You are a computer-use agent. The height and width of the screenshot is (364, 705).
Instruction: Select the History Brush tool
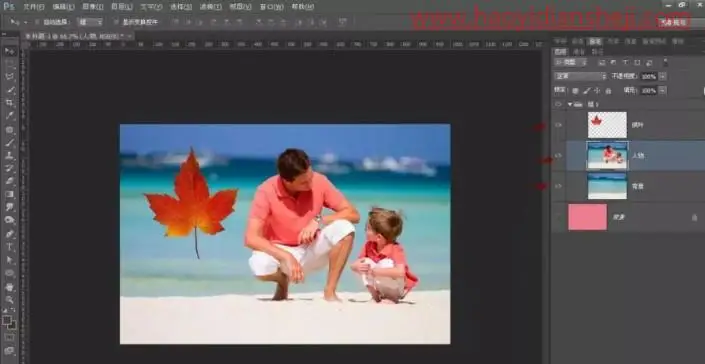[9, 169]
